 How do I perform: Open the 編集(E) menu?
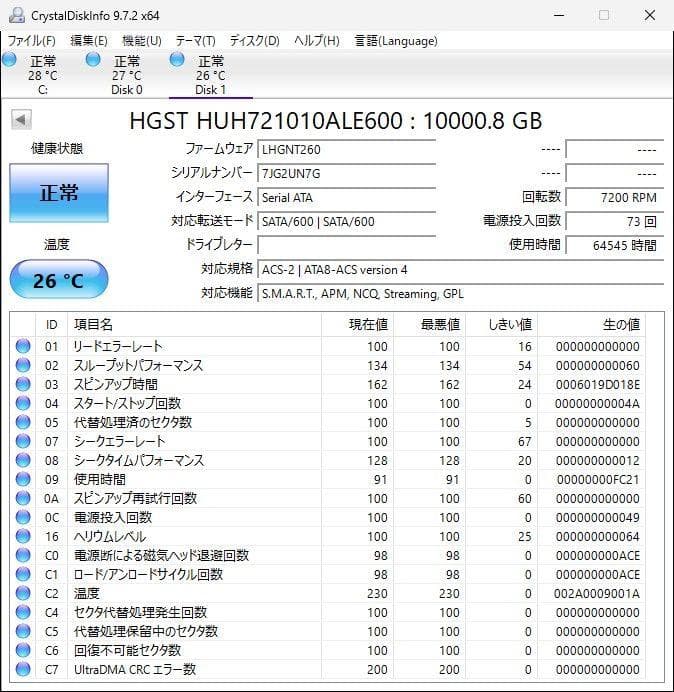89,41
